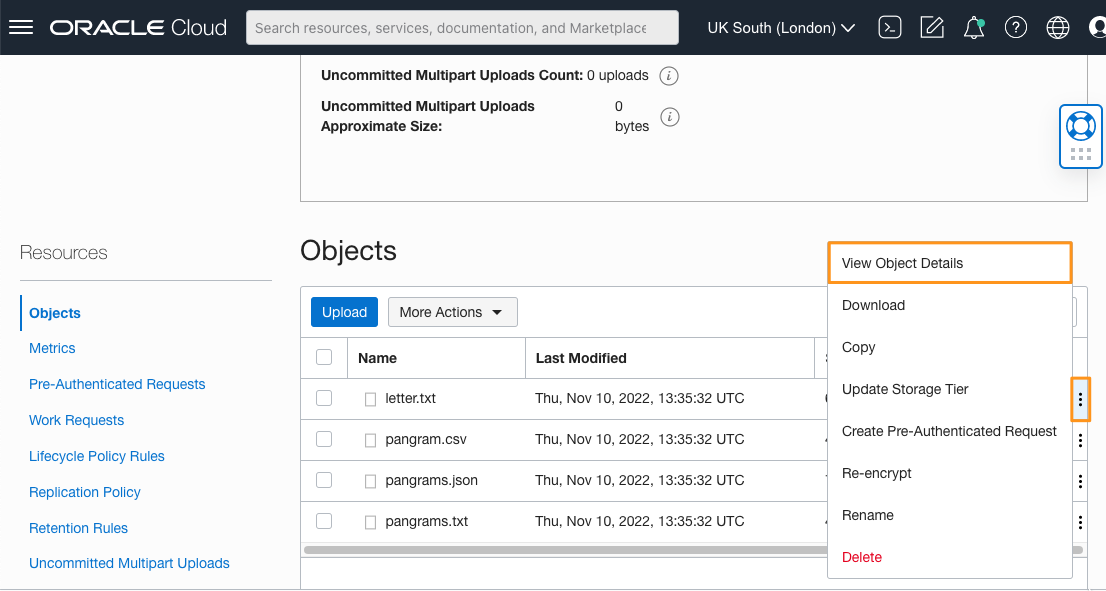The width and height of the screenshot is (1106, 591).
Task: Open the UK South (London) region selector
Action: (781, 28)
